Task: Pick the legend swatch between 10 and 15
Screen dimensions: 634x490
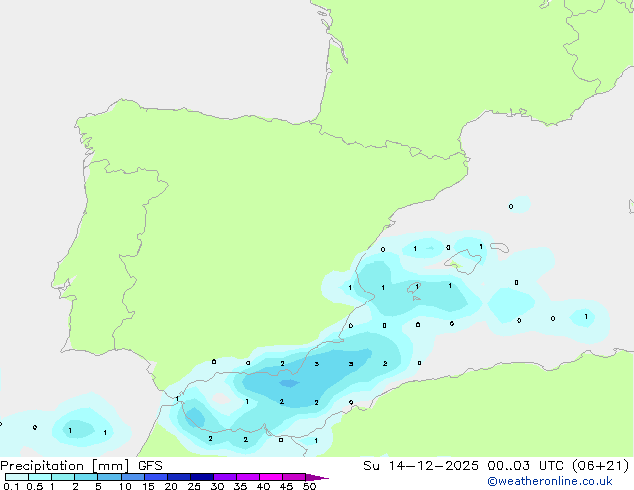Action: tap(132, 477)
